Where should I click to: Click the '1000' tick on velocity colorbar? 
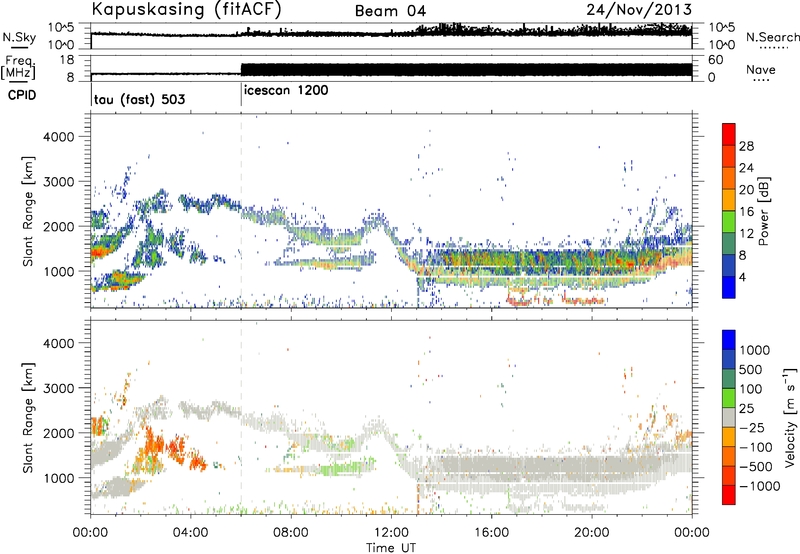click(755, 350)
